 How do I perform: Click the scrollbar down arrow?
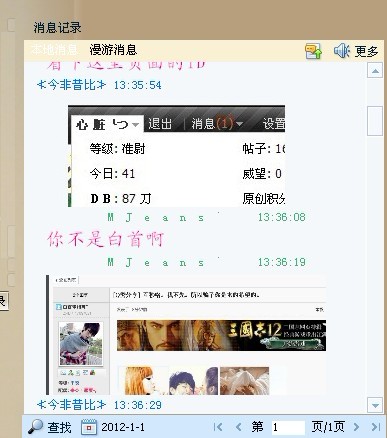pos(375,405)
